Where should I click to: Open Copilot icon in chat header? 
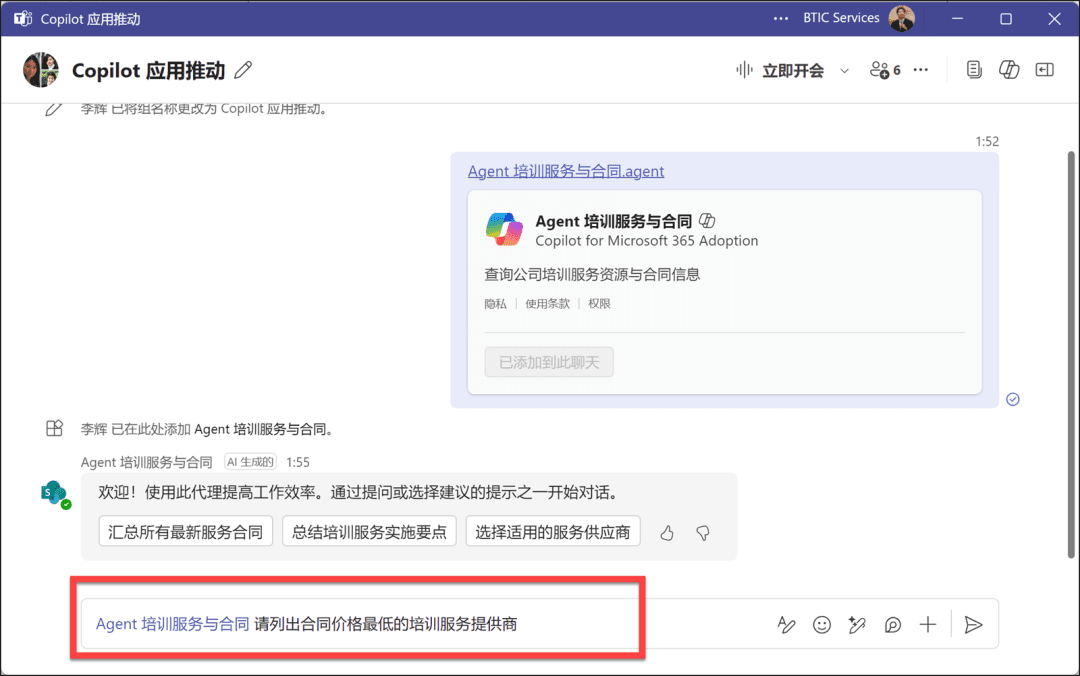(1009, 70)
